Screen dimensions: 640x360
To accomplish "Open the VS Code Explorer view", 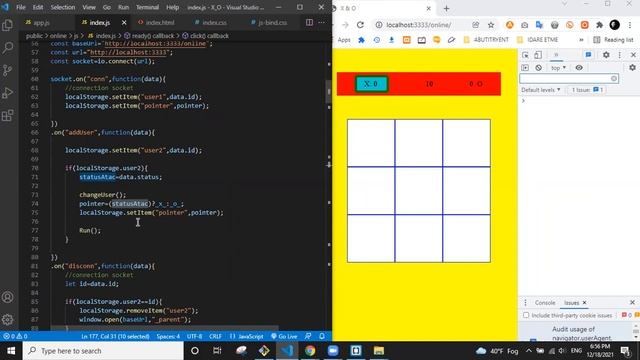I will coord(7,25).
